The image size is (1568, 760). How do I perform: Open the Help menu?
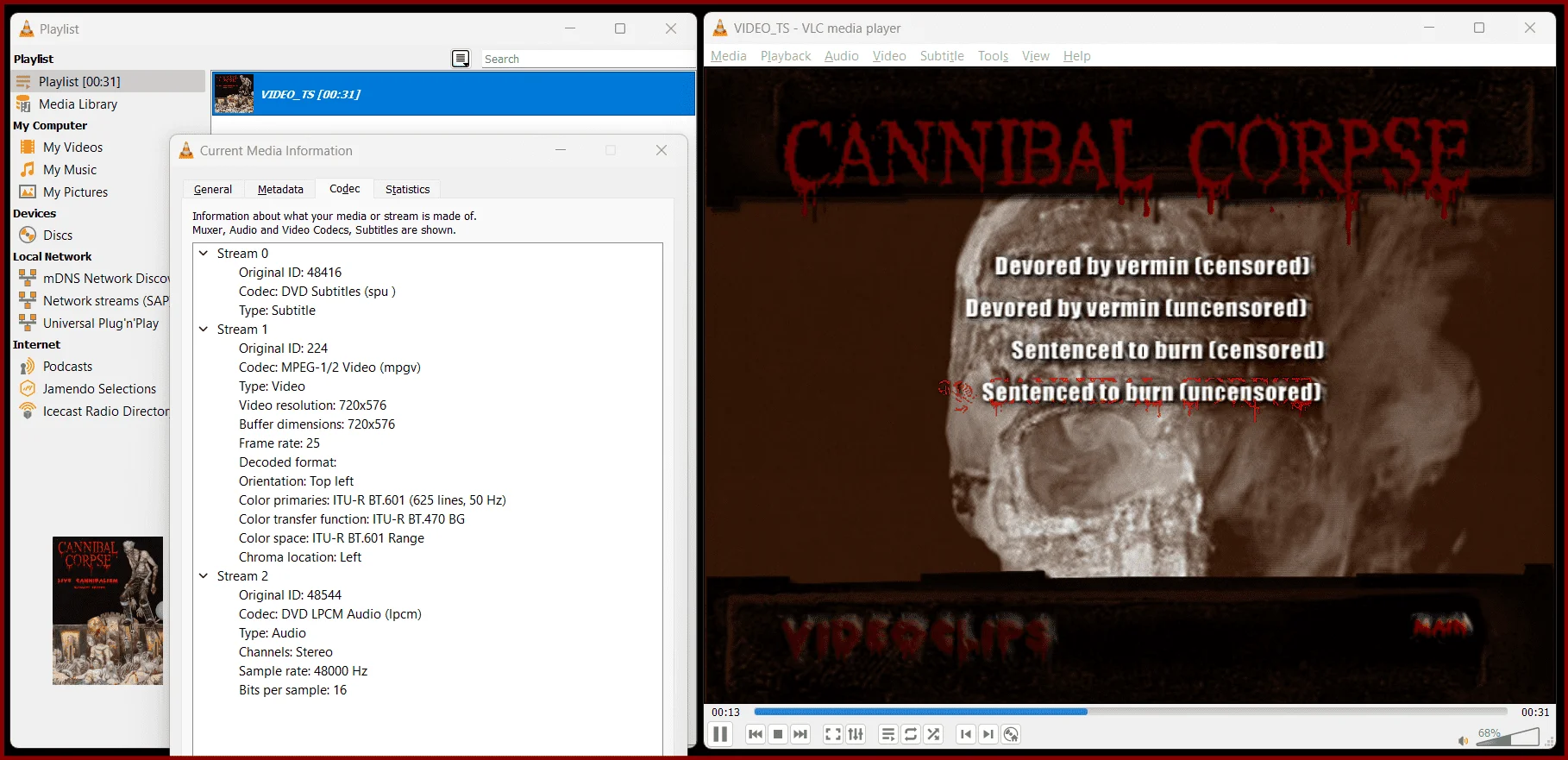coord(1077,56)
